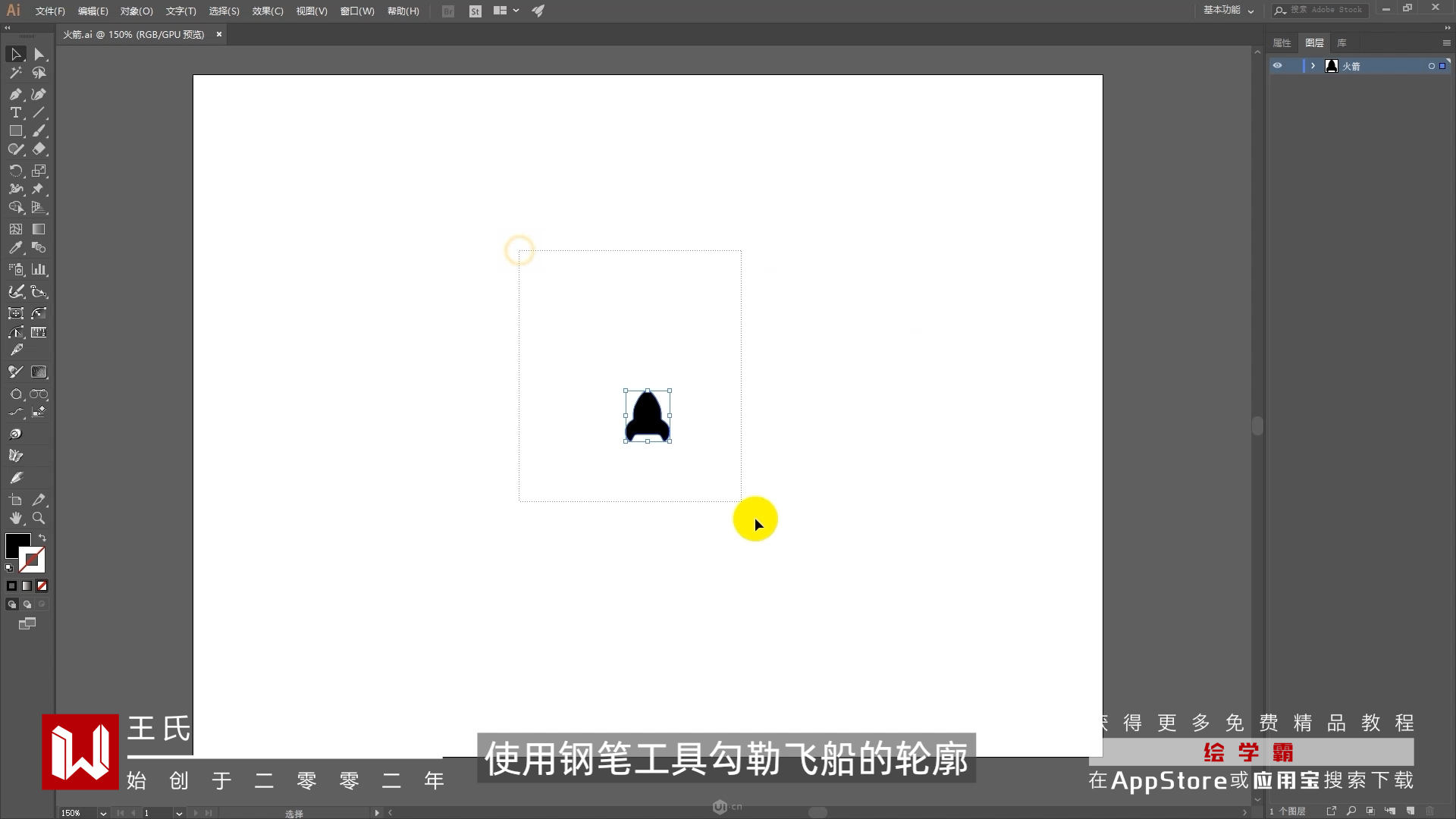
Task: Open the 基本功能 workspace dropdown
Action: click(1228, 11)
